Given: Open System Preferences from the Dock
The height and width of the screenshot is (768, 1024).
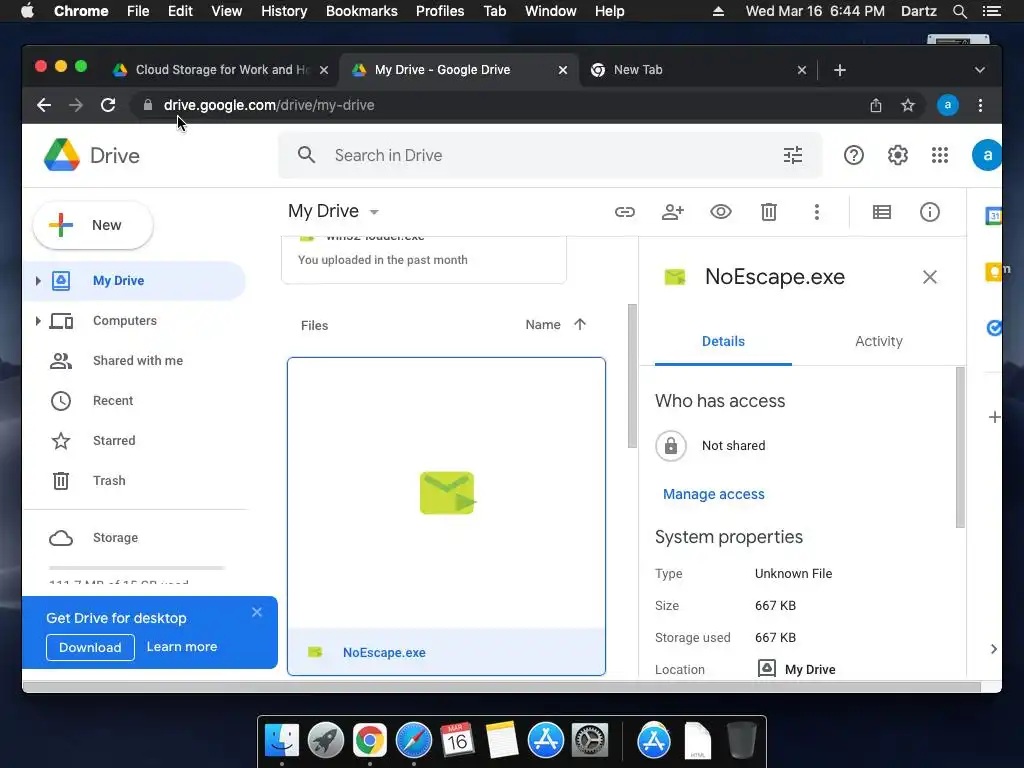Looking at the screenshot, I should (590, 741).
